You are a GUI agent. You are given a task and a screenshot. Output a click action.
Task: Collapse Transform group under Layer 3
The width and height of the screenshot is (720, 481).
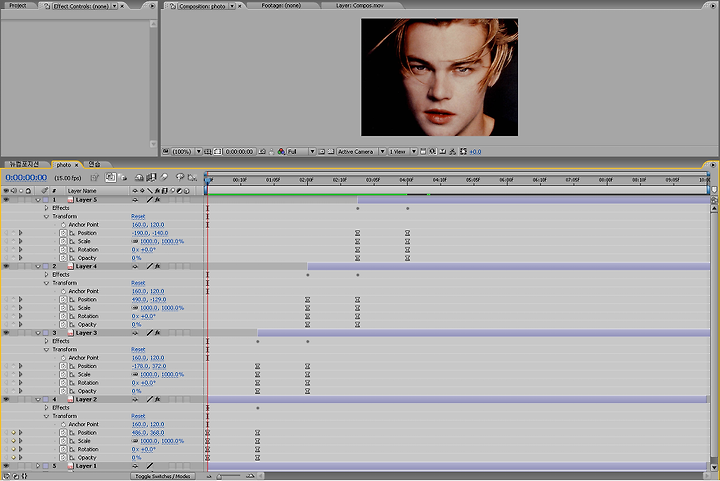46,349
